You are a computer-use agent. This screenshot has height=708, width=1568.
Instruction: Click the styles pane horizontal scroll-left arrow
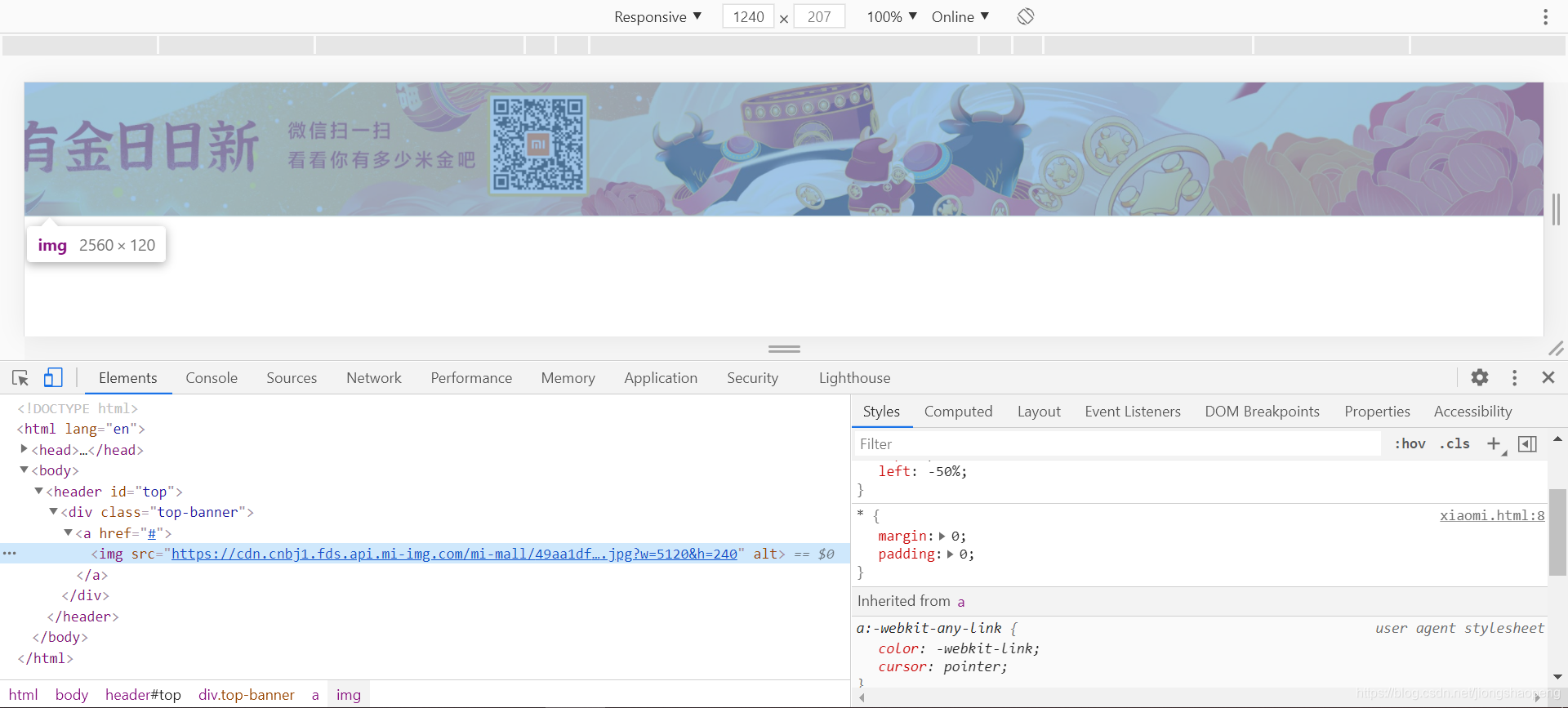(862, 697)
